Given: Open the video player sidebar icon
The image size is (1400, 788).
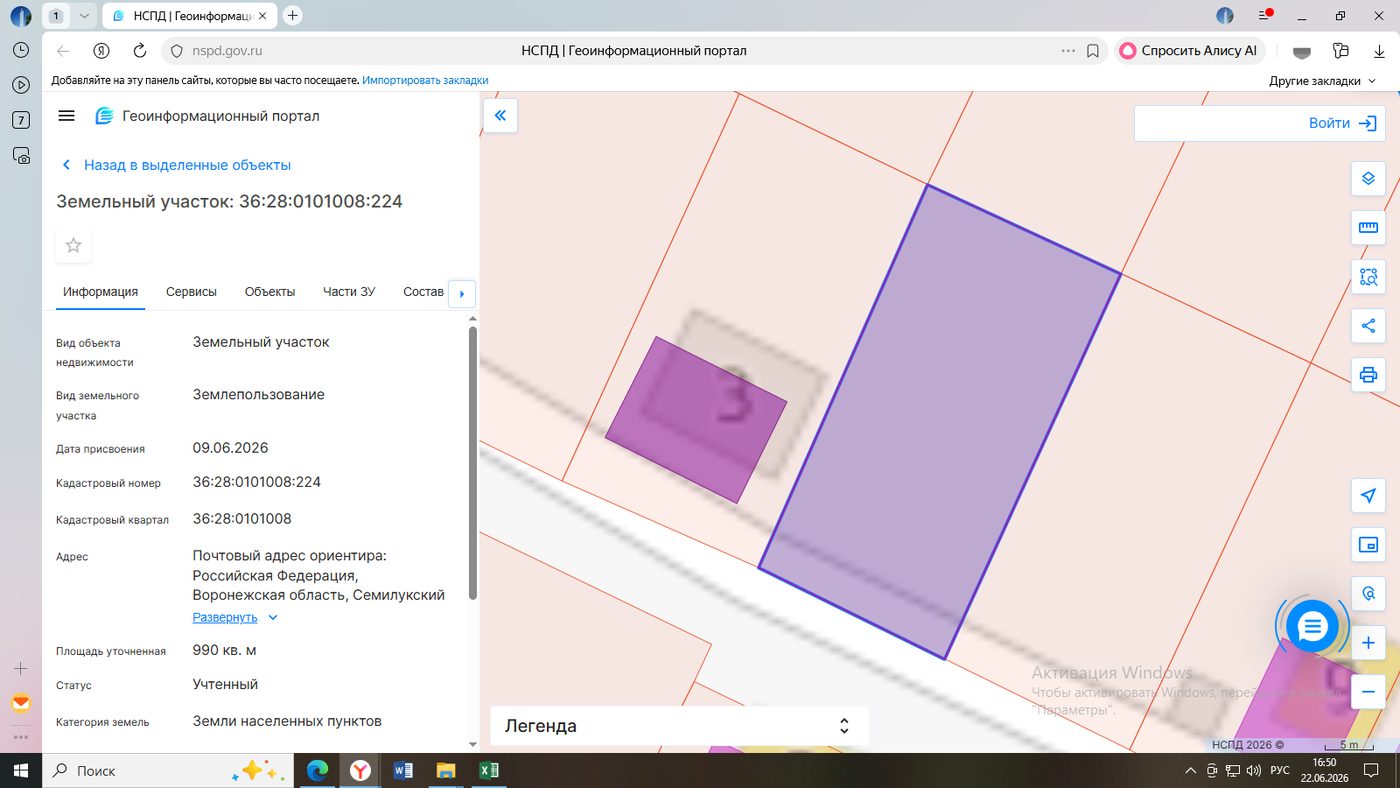Looking at the screenshot, I should click(21, 85).
